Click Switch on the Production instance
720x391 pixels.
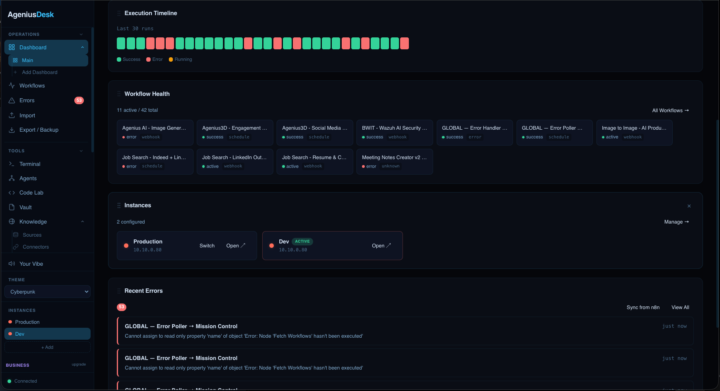pos(207,246)
